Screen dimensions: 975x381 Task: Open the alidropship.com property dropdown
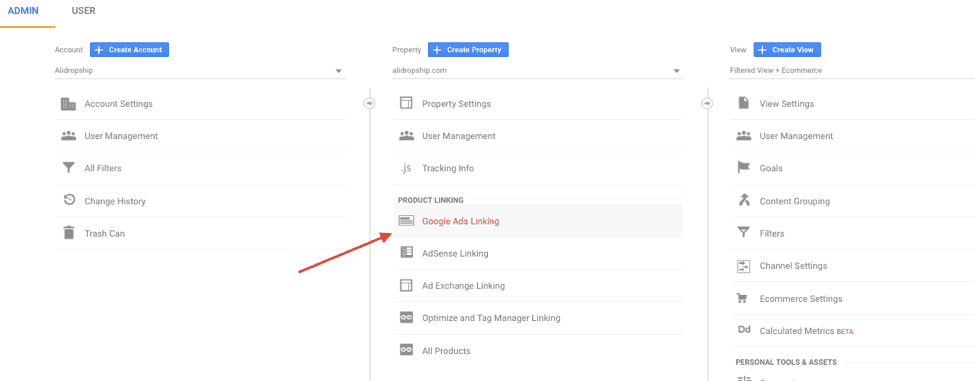pyautogui.click(x=537, y=71)
